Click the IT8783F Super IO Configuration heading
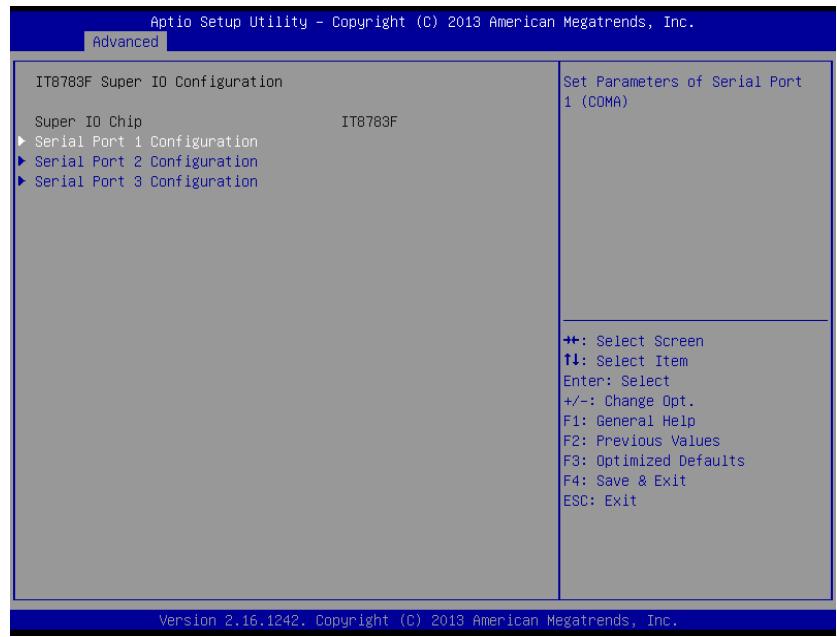837x637 pixels. [x=159, y=82]
